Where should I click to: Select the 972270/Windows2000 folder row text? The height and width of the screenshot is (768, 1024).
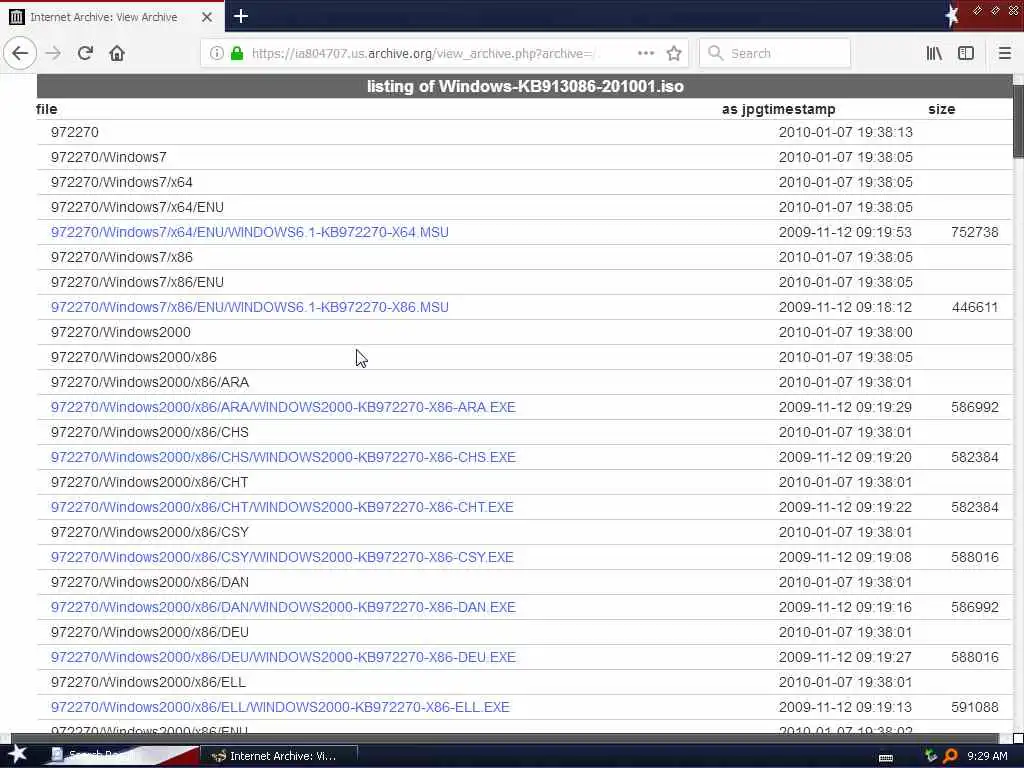click(x=121, y=332)
